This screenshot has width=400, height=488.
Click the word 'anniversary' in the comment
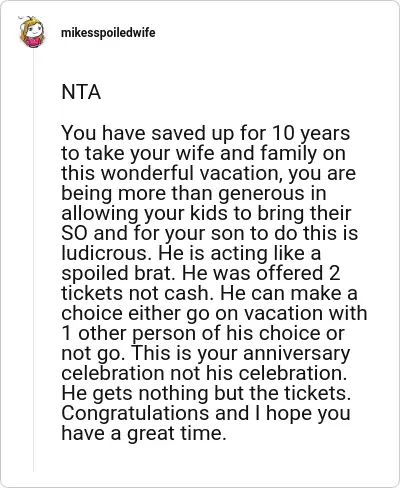(x=297, y=354)
